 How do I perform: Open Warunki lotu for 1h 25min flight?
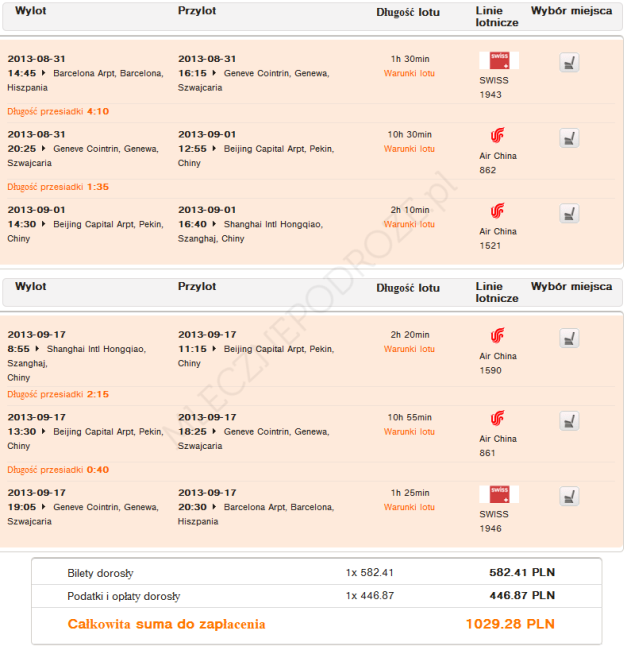point(409,507)
